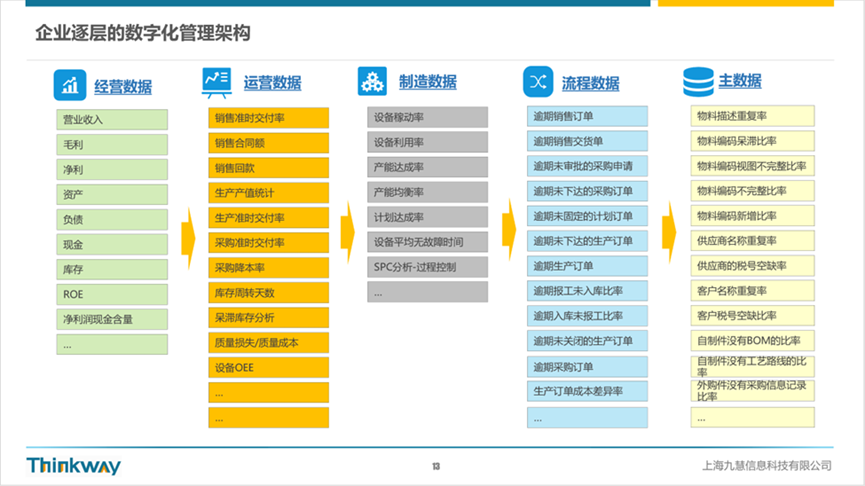This screenshot has height=486, width=865.
Task: Click the 上海九慧信息科技有限公司 footer text
Action: tap(767, 466)
